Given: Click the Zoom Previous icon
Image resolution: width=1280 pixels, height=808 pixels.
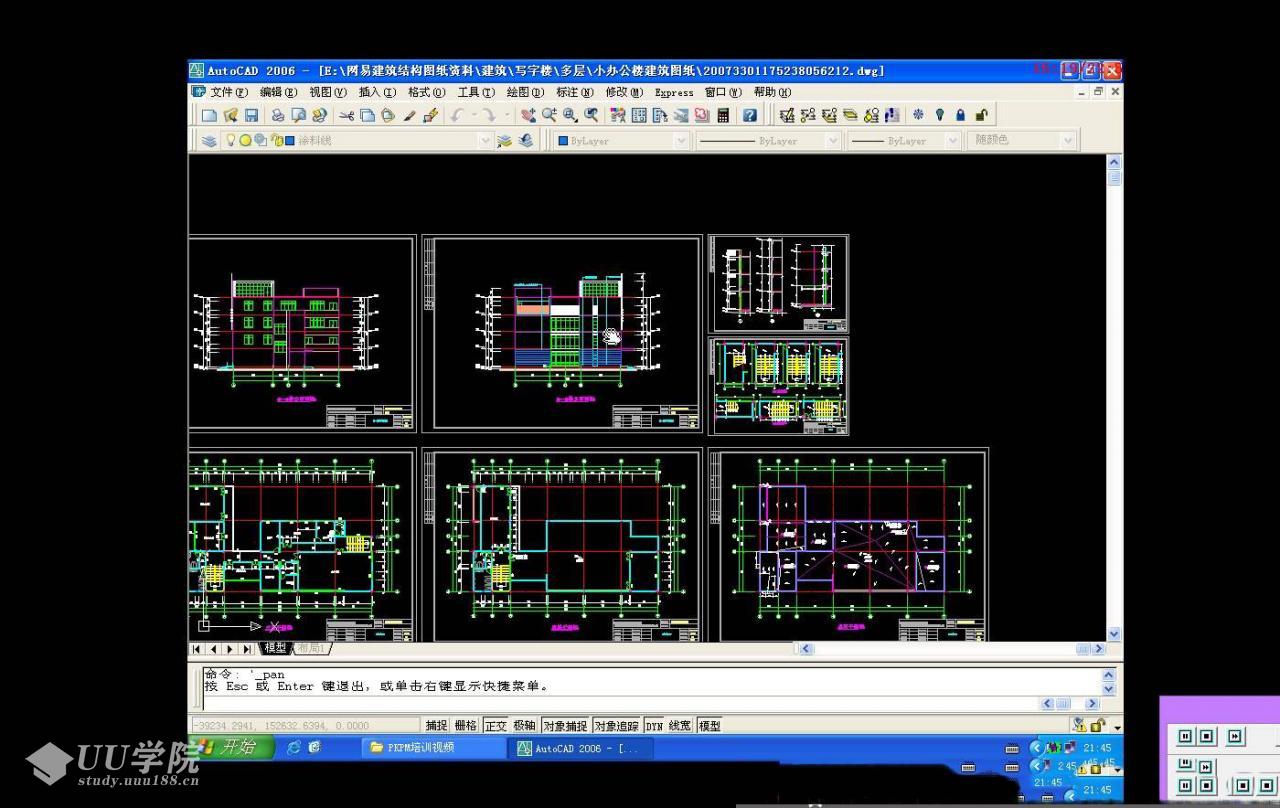Looking at the screenshot, I should click(x=591, y=116).
